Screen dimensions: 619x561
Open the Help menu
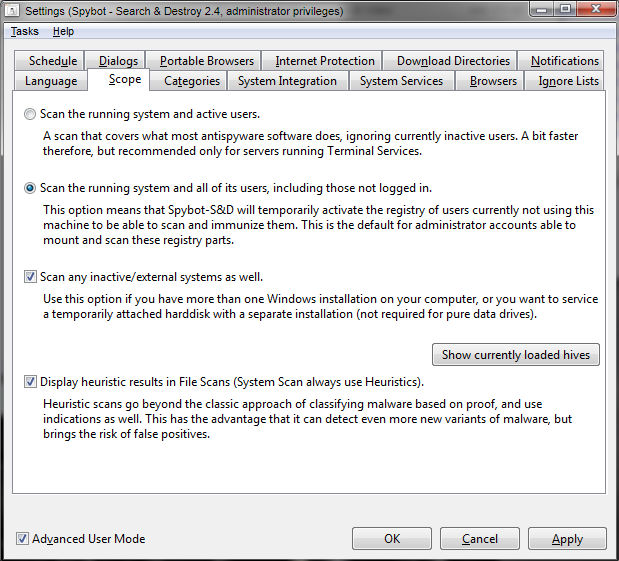[x=63, y=31]
